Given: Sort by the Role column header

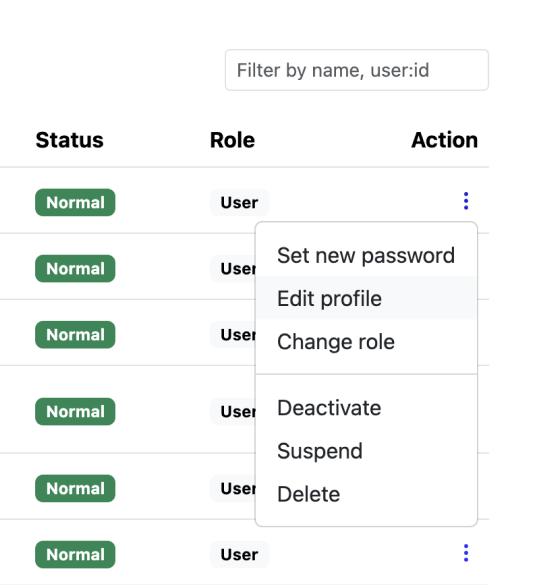Looking at the screenshot, I should [x=232, y=140].
